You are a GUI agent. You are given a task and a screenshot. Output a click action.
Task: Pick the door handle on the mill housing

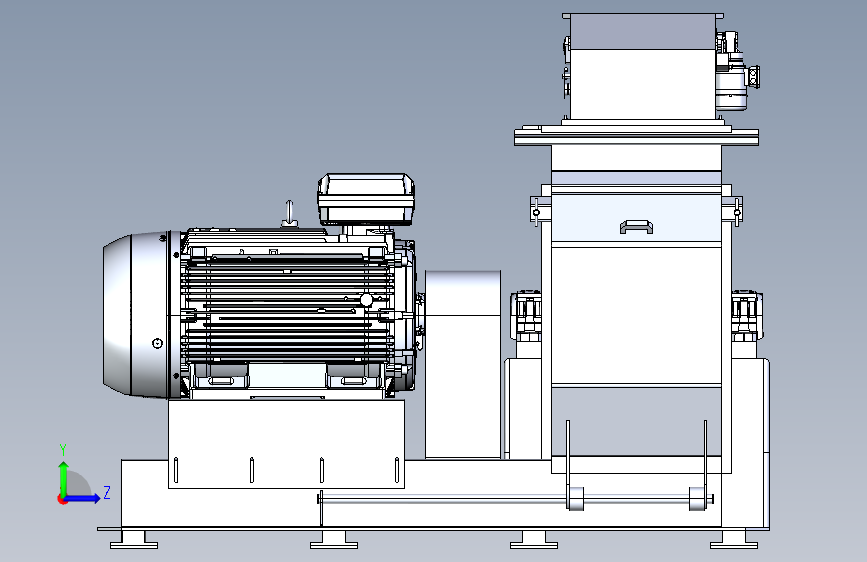tap(636, 227)
